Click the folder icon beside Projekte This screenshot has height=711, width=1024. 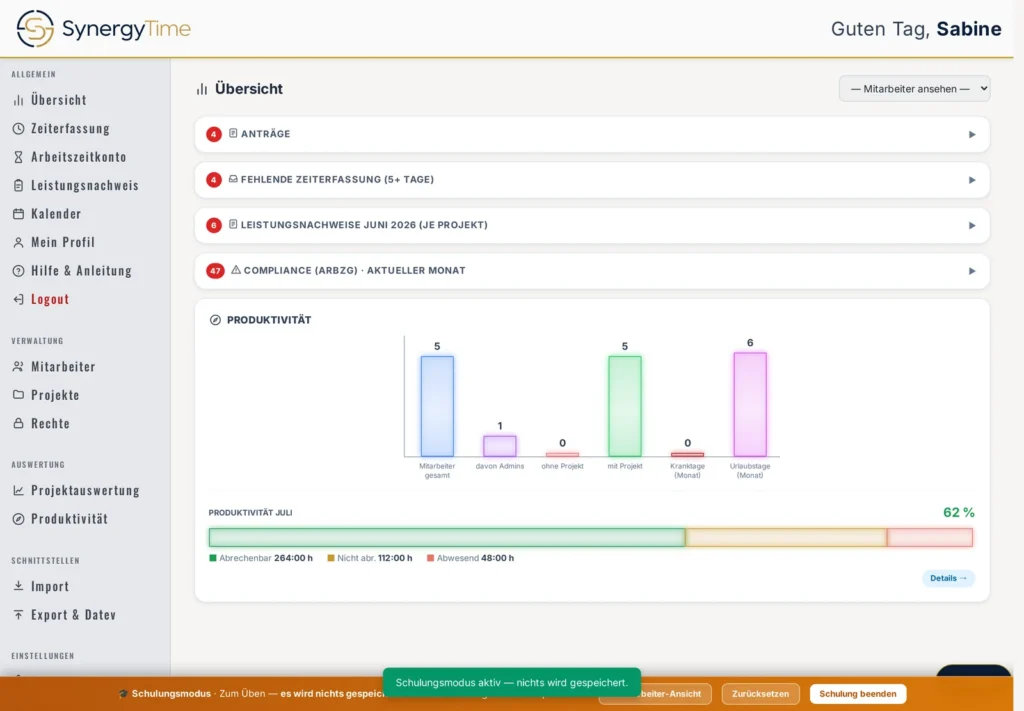coord(18,394)
